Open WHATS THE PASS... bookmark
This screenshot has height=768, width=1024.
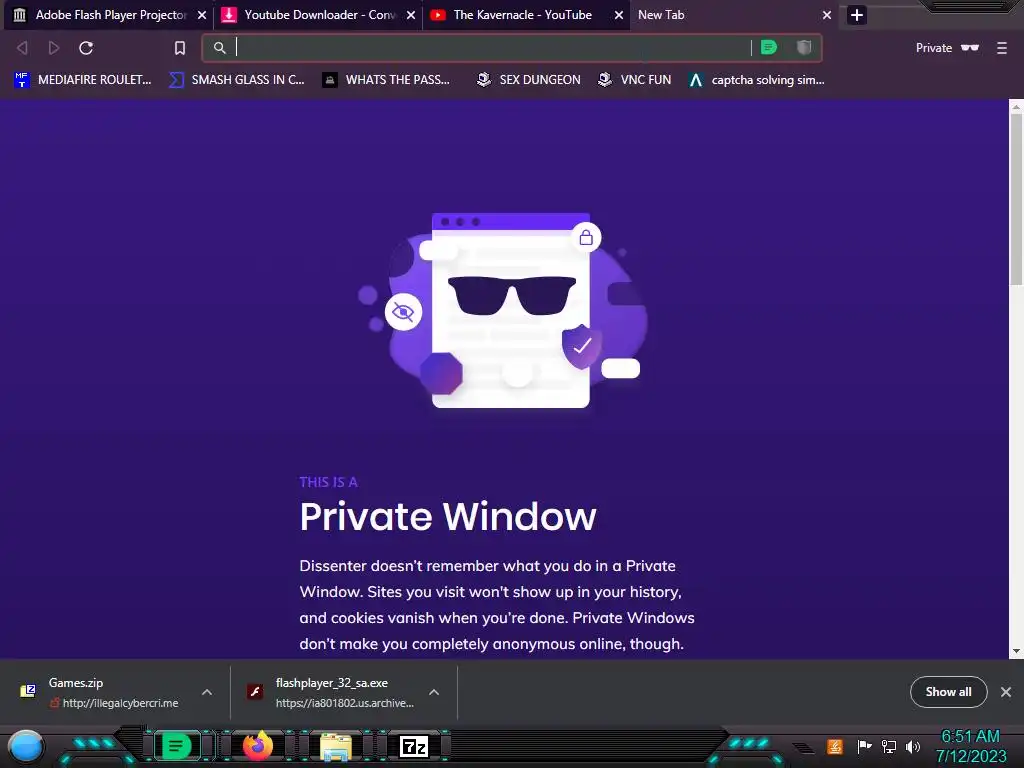[387, 80]
